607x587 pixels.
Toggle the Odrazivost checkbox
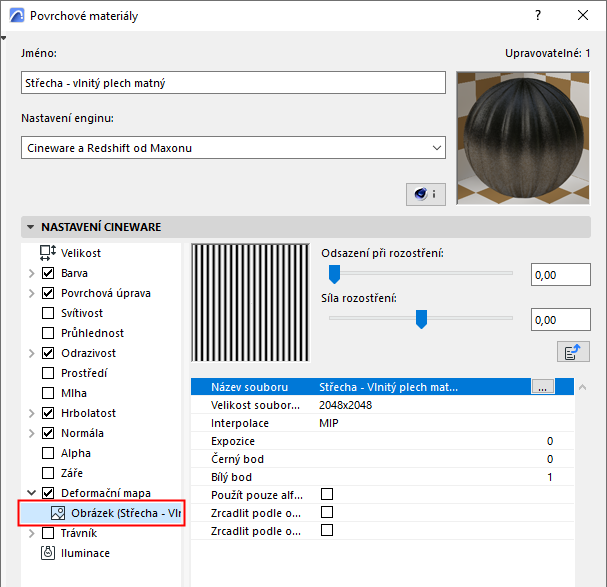48,353
